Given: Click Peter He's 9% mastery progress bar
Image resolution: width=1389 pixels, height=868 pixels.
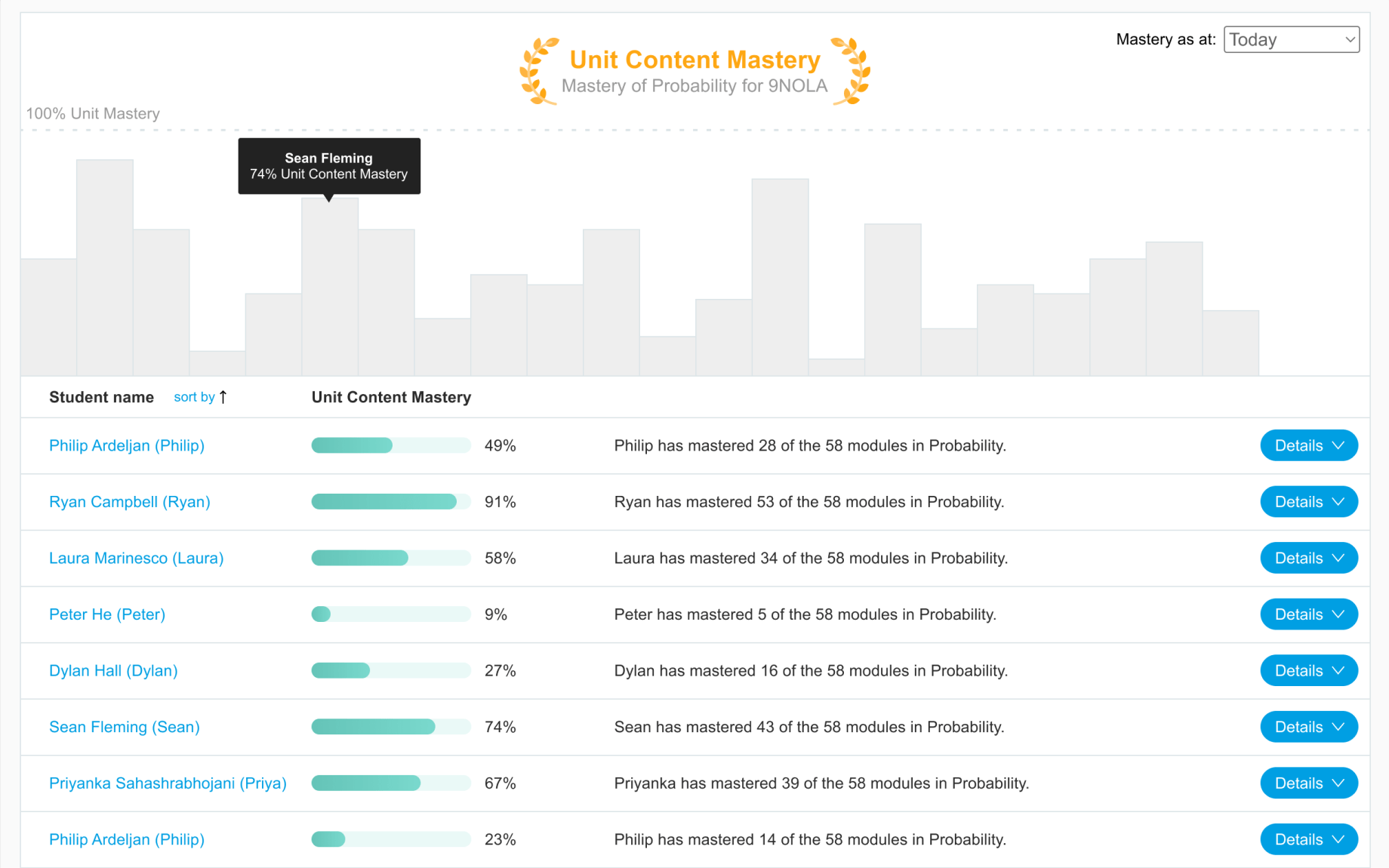Looking at the screenshot, I should tap(391, 614).
